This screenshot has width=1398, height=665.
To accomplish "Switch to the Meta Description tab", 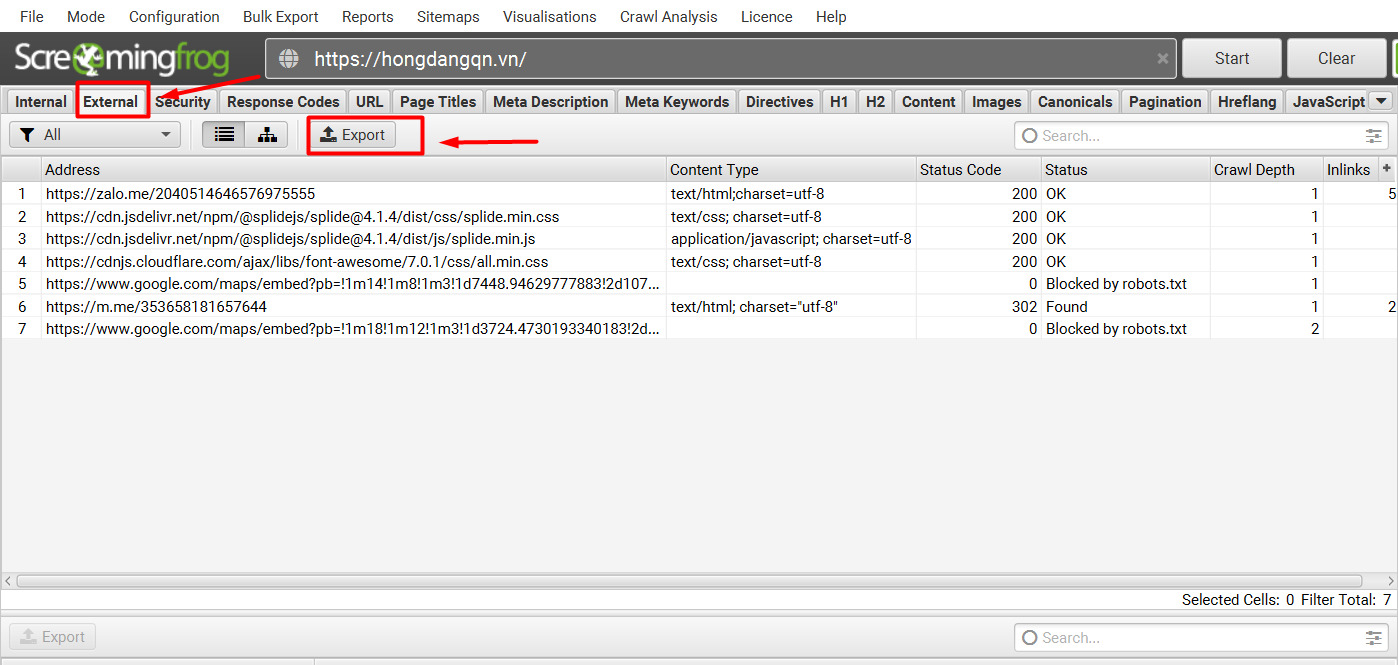I will pos(551,102).
